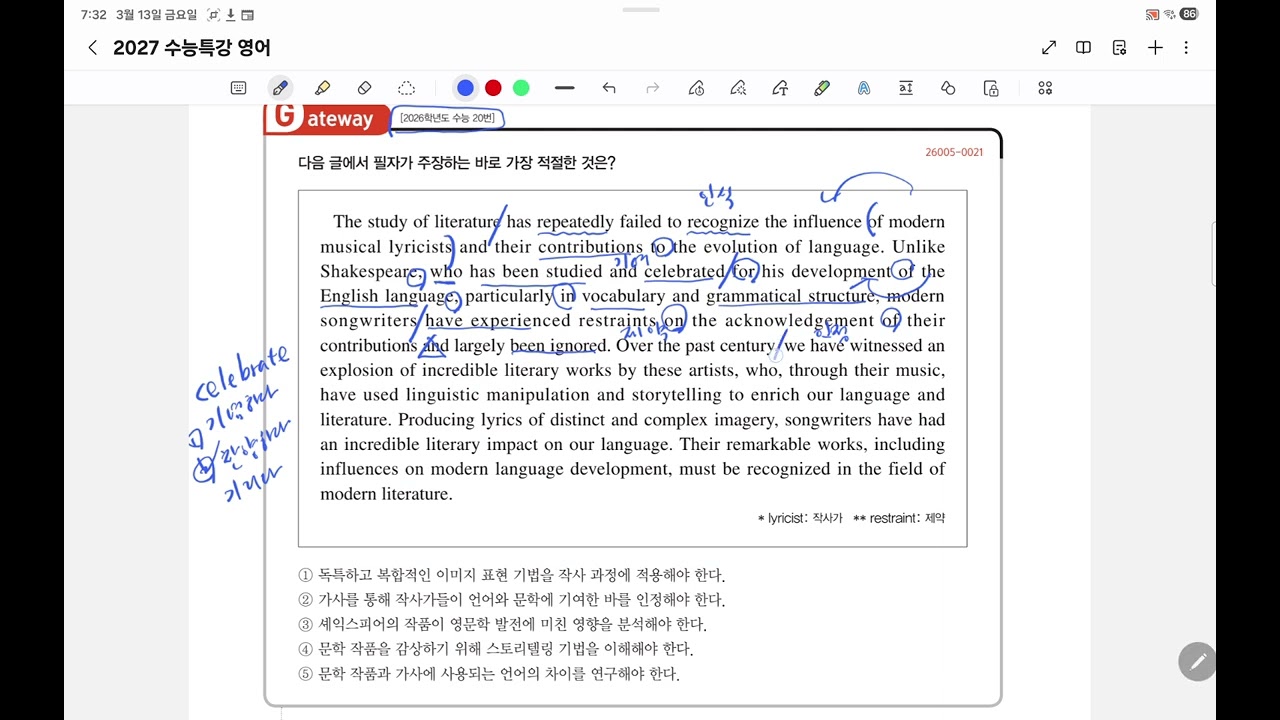Toggle the page lock icon
The height and width of the screenshot is (720, 1280).
(991, 88)
